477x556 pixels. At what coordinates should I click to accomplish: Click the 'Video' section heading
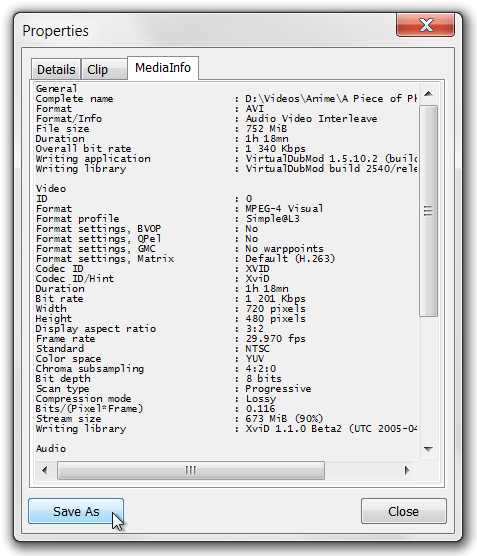pos(51,188)
